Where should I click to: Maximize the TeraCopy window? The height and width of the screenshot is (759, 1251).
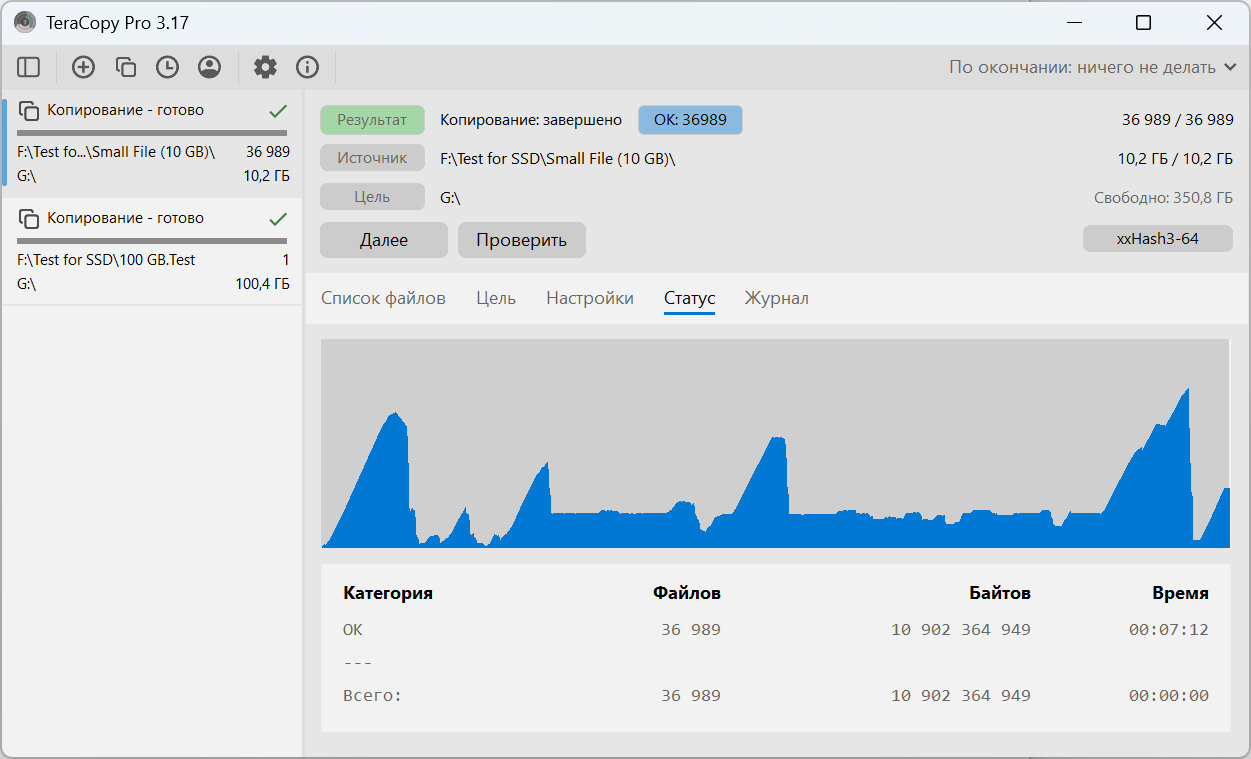pyautogui.click(x=1144, y=22)
